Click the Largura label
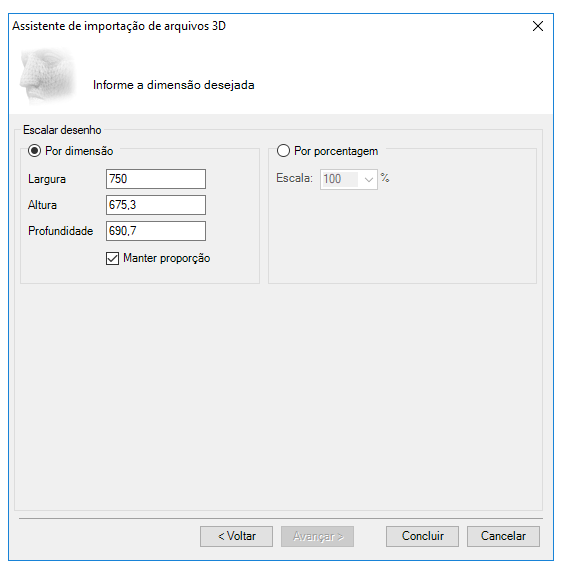The height and width of the screenshot is (571, 566). pos(47,179)
